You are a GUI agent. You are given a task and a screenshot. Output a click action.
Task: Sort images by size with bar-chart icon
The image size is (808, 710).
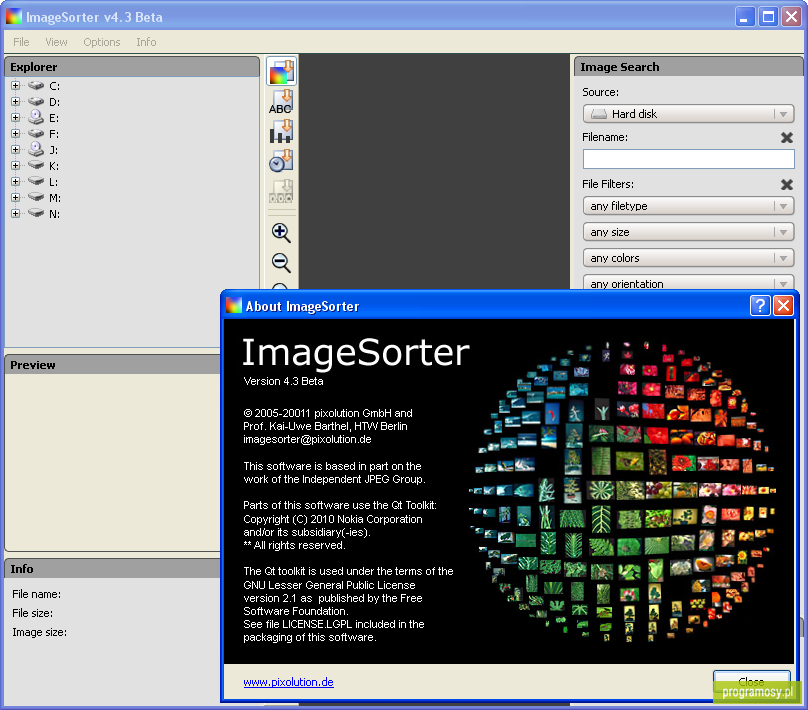[281, 131]
